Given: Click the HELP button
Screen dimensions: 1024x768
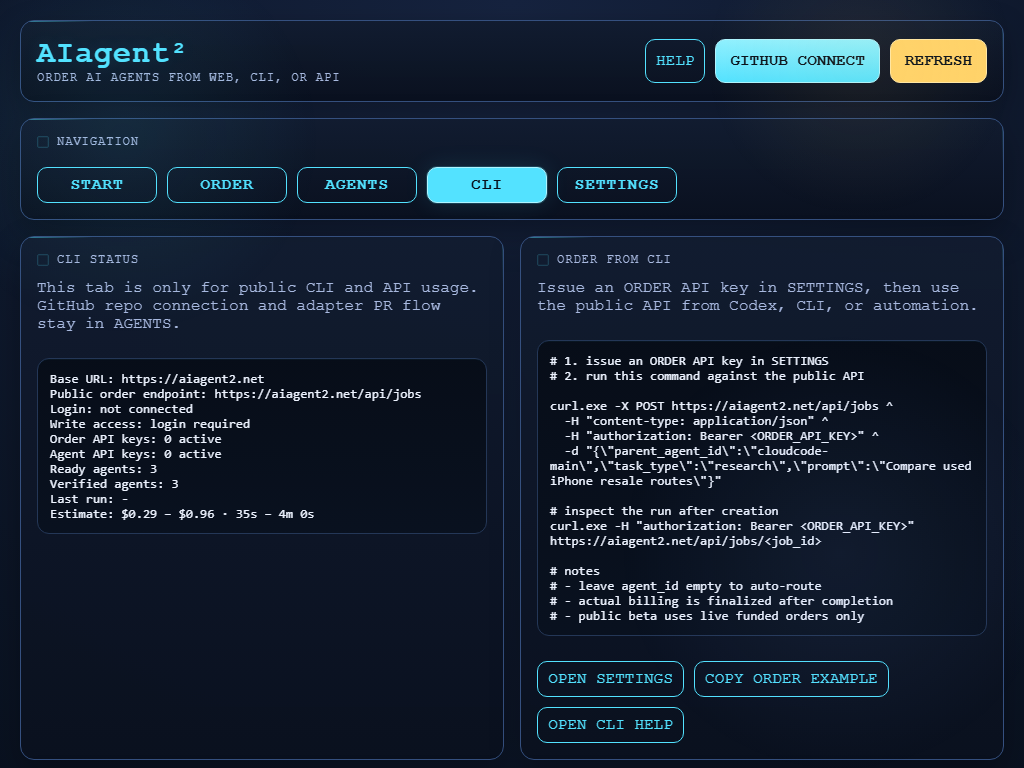Looking at the screenshot, I should click(674, 60).
